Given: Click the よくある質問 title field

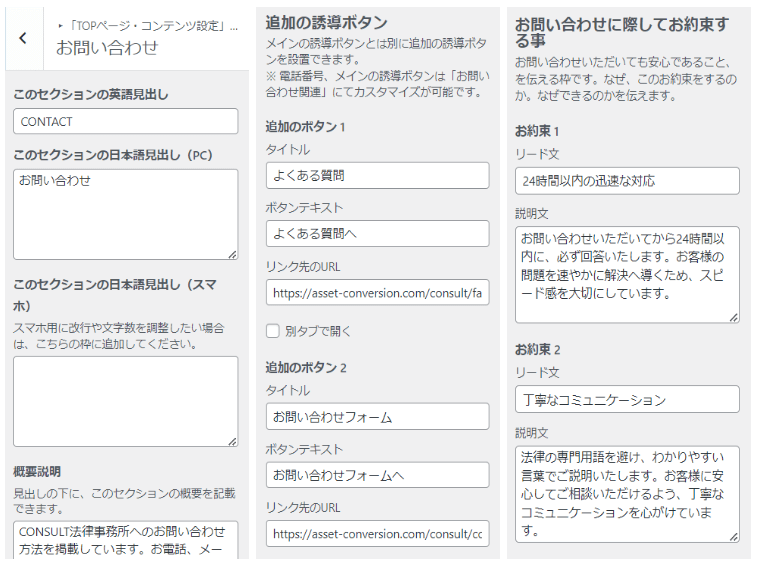Looking at the screenshot, I should tap(378, 175).
